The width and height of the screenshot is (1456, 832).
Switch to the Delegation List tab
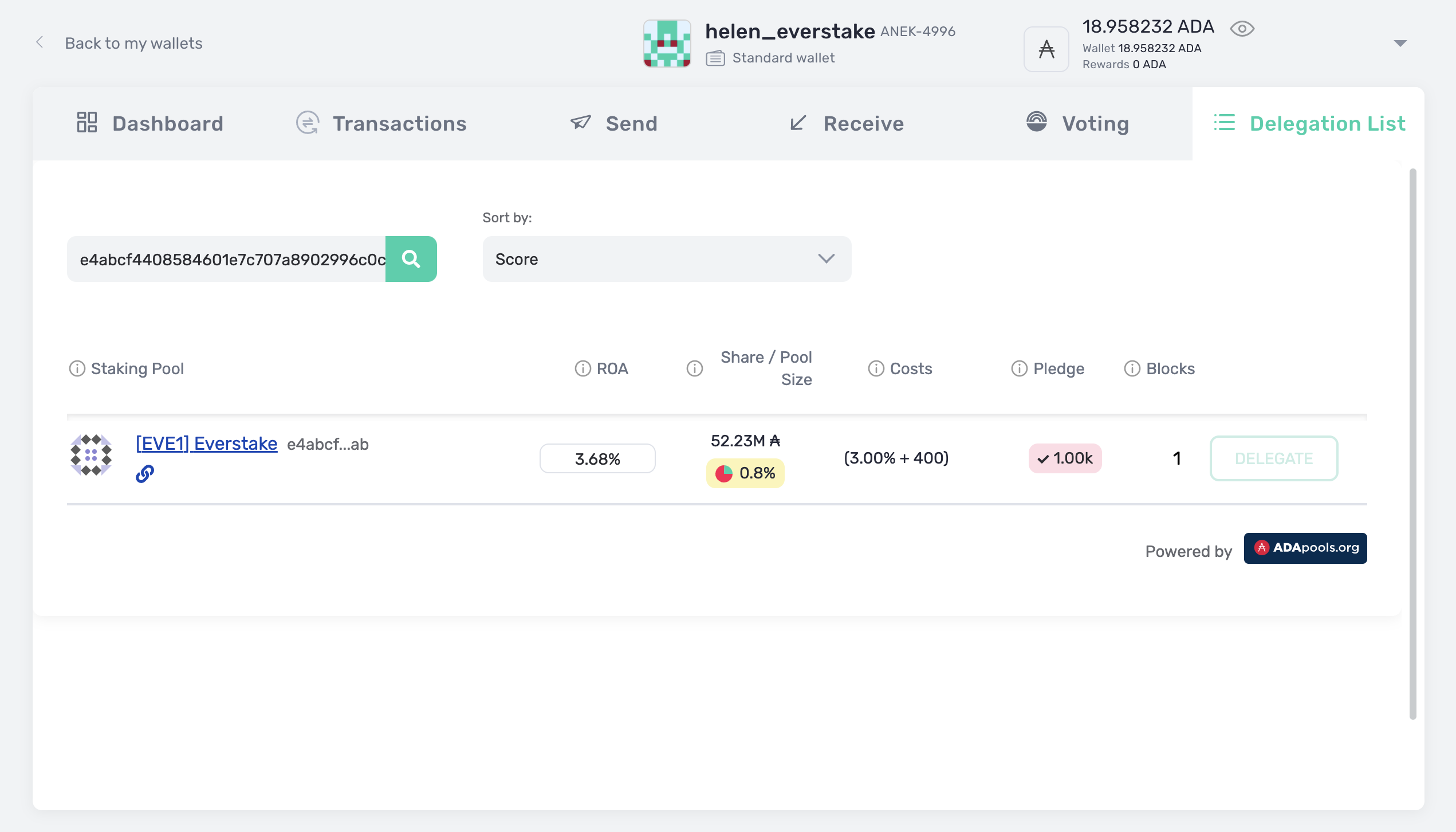tap(1308, 123)
